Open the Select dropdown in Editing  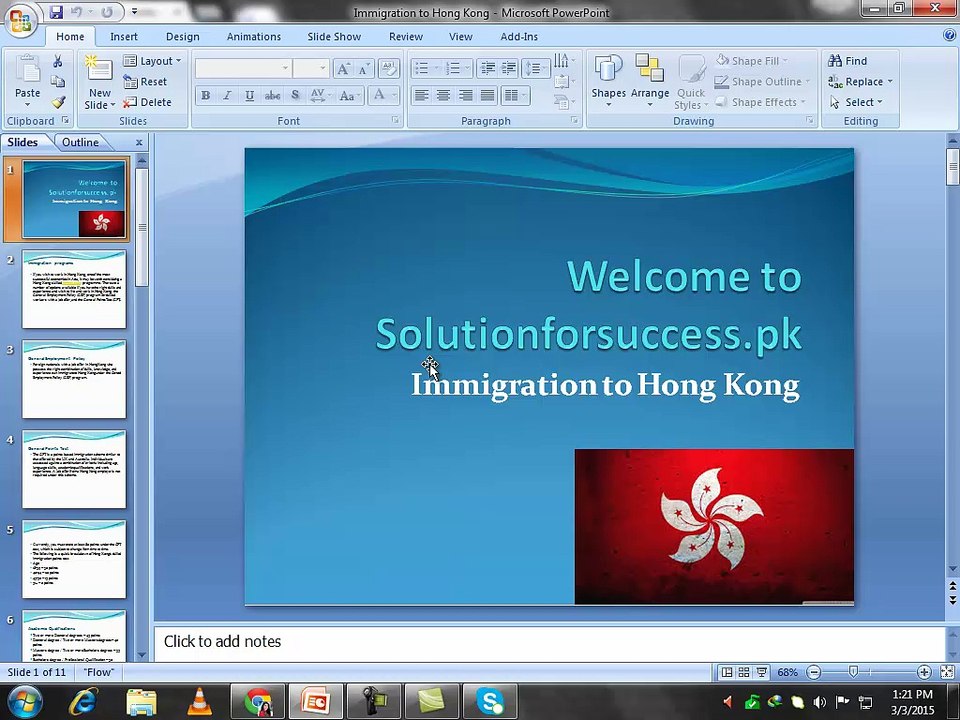pyautogui.click(x=857, y=102)
